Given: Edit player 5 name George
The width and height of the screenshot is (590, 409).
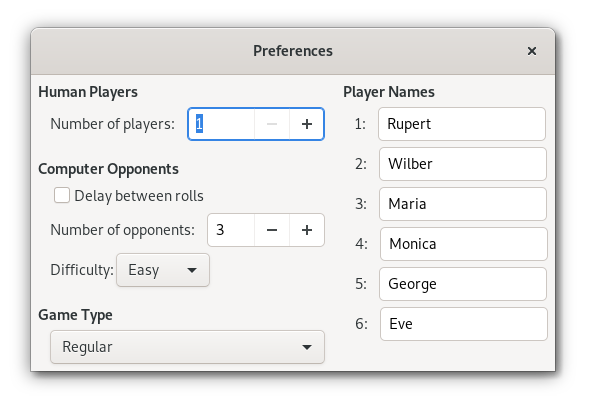Looking at the screenshot, I should 463,284.
